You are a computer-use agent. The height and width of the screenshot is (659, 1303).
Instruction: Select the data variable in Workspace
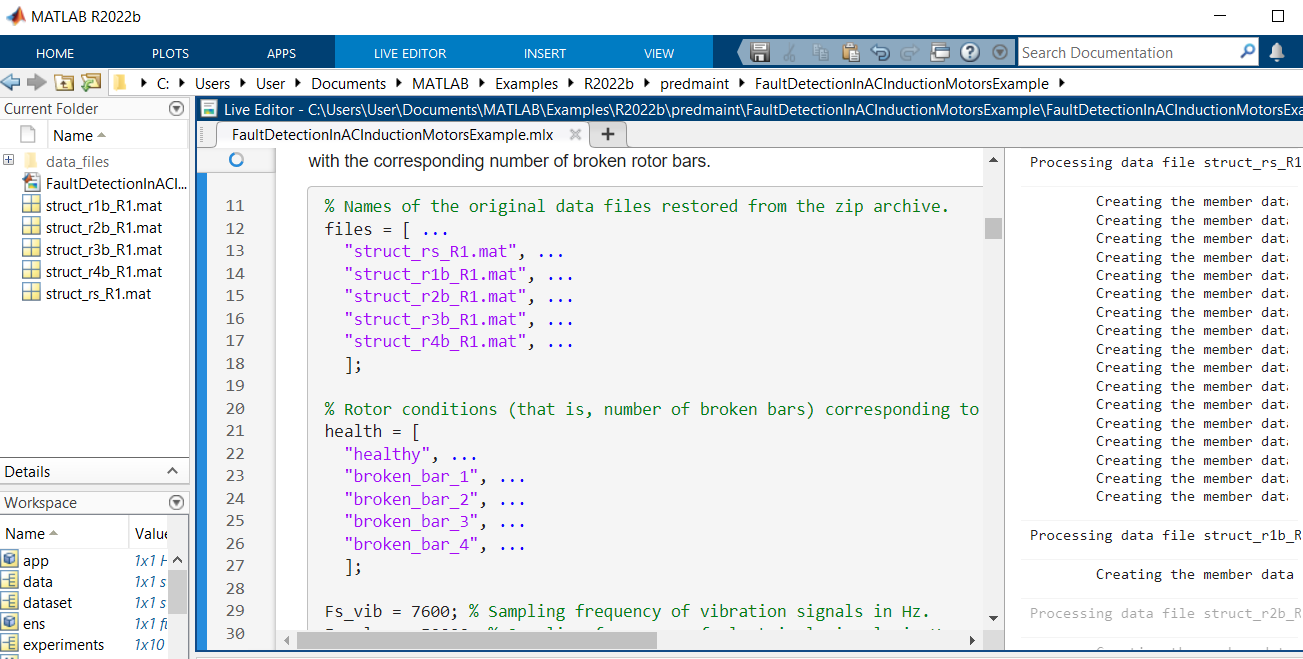38,582
